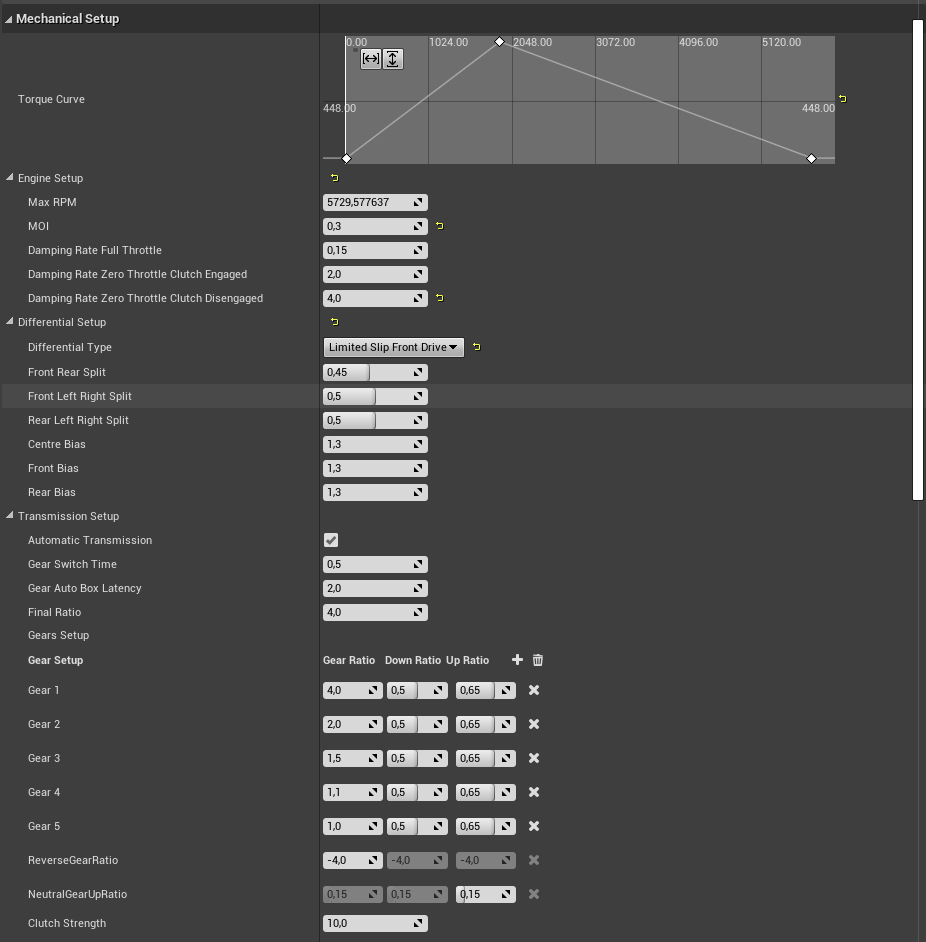Reset Torque Curve to default value
This screenshot has width=926, height=942.
[x=842, y=99]
